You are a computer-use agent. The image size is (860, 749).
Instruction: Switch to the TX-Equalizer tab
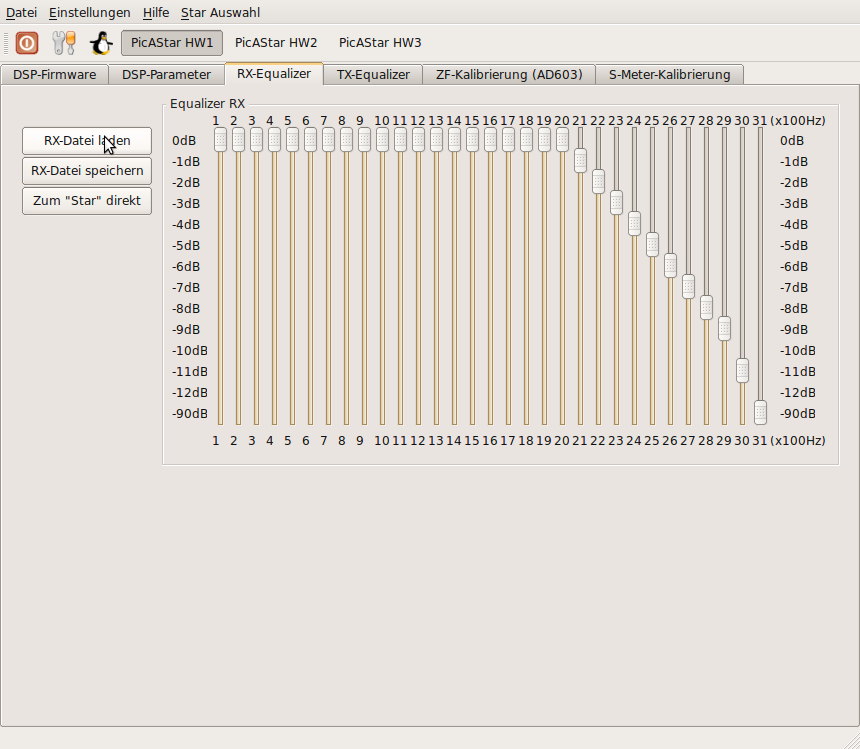coord(373,75)
